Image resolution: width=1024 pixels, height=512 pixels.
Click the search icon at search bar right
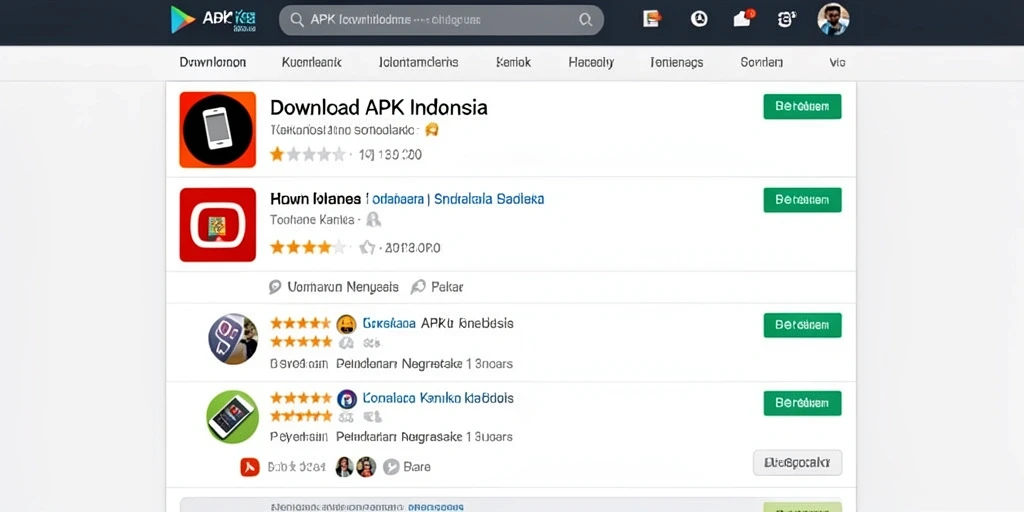(x=585, y=20)
